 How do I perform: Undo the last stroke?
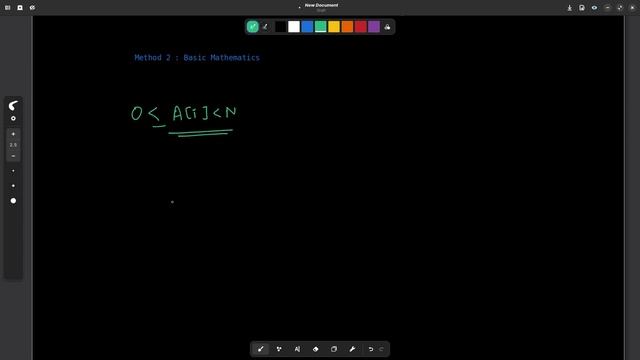(371, 349)
